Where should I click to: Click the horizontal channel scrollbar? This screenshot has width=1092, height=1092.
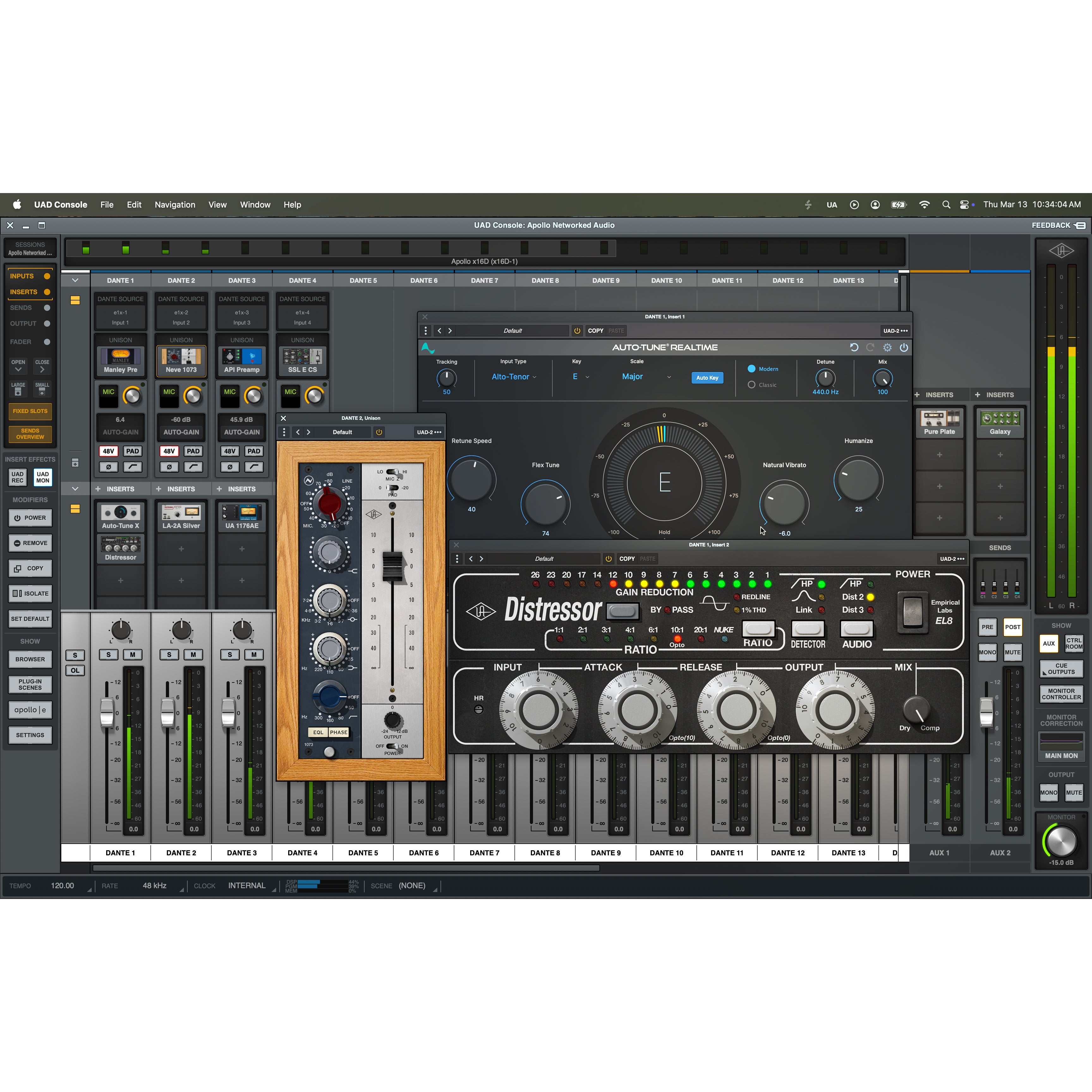click(x=346, y=868)
